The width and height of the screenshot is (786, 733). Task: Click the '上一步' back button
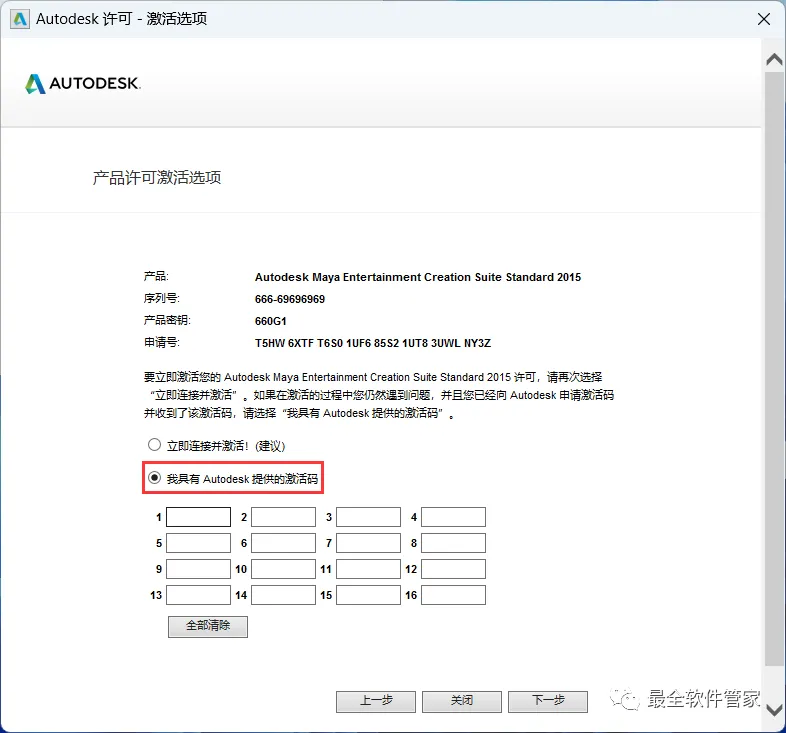[376, 701]
